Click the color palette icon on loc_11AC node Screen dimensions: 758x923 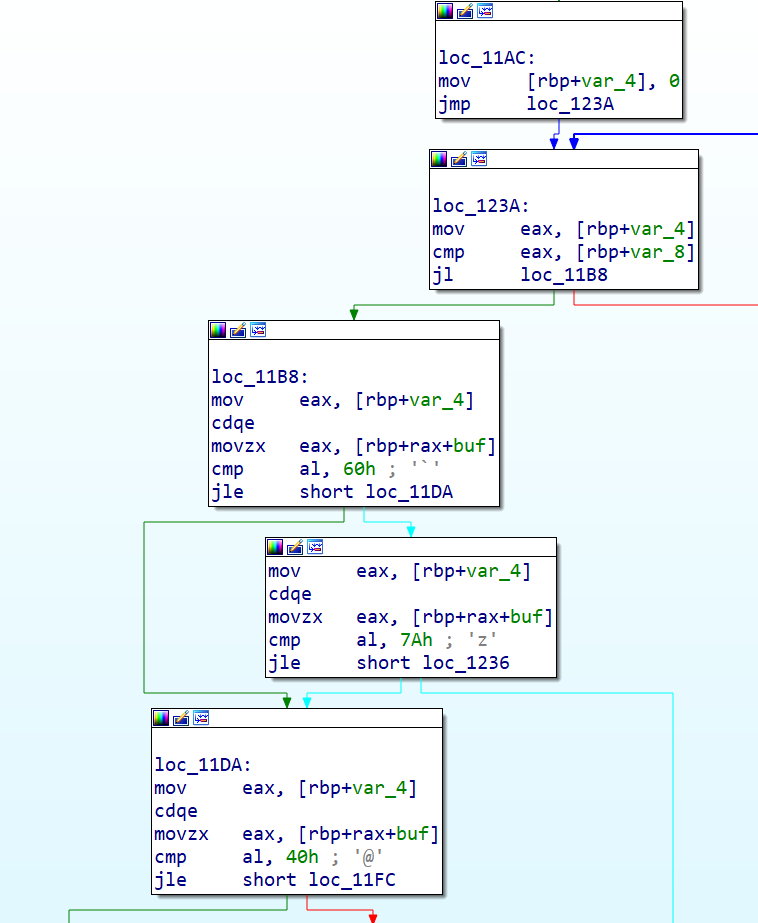point(445,11)
